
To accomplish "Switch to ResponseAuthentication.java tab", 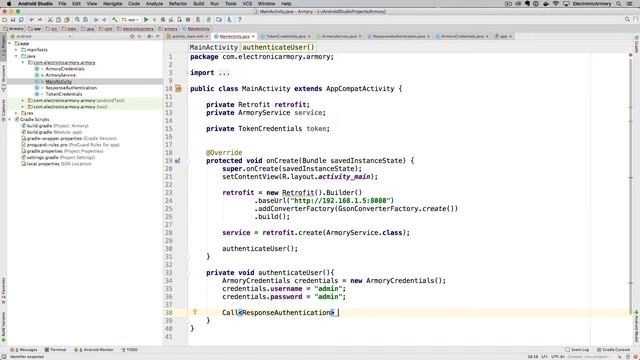I will point(398,36).
